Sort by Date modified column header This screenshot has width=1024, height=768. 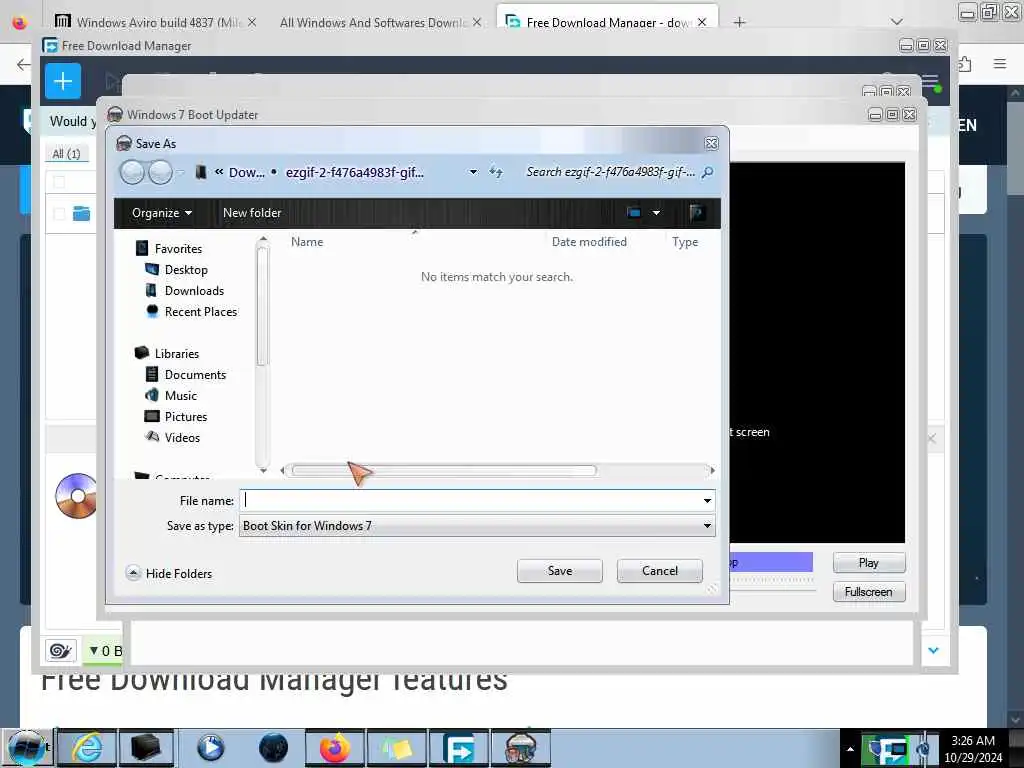(x=589, y=242)
